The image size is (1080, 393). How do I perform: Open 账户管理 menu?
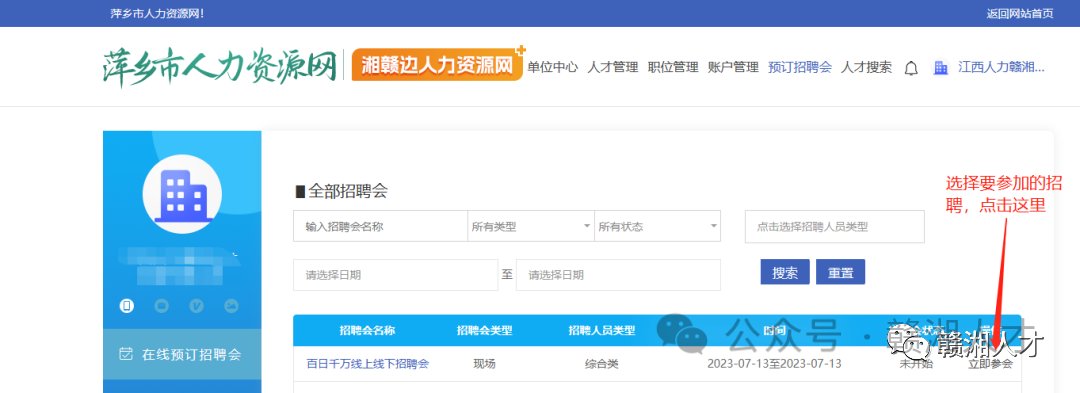733,67
